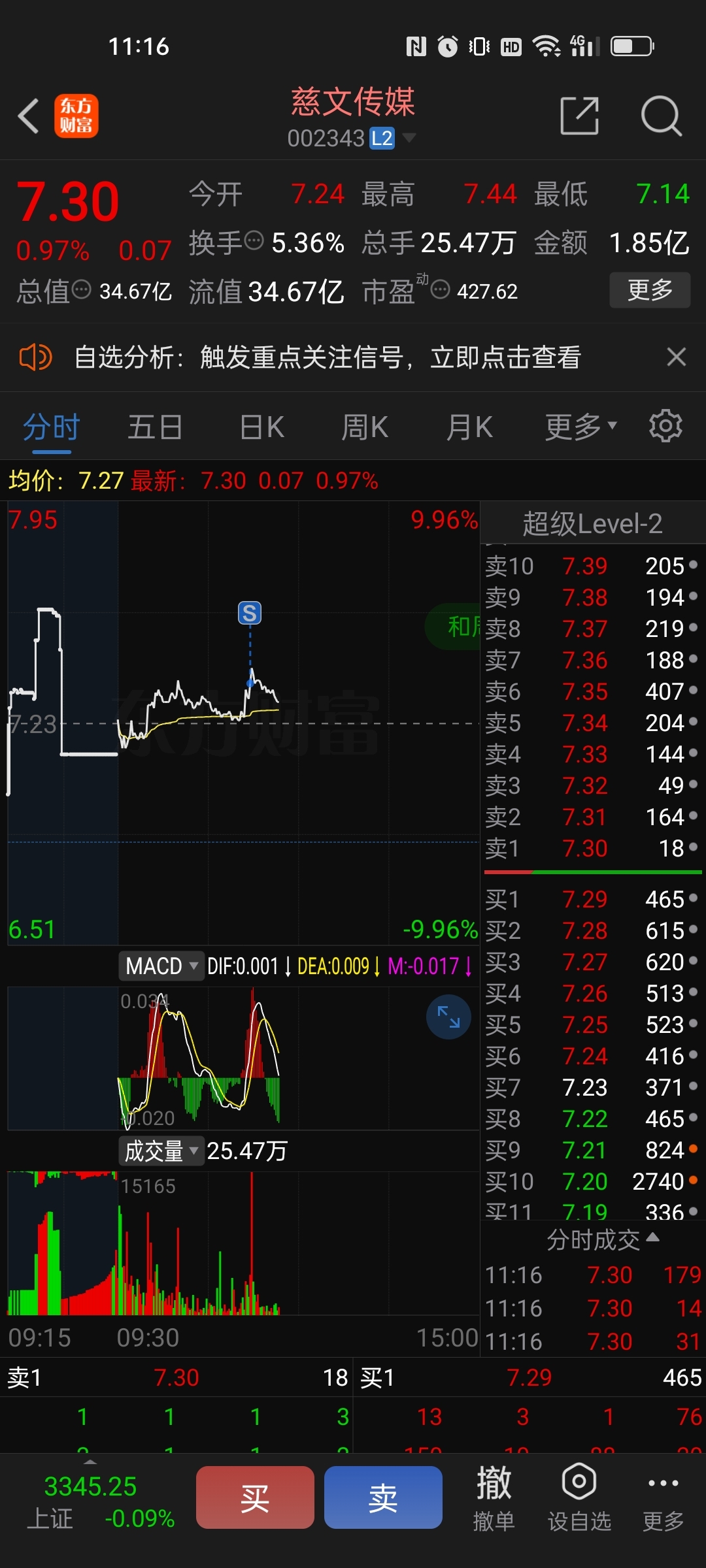Viewport: 706px width, 1568px height.
Task: Tap the 卖2 7.31 order row
Action: pyautogui.click(x=592, y=817)
